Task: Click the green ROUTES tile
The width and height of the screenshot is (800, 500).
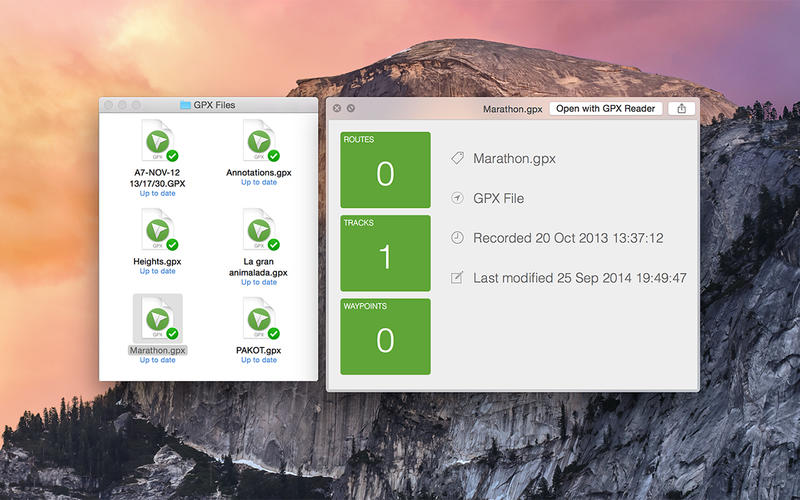Action: [385, 170]
